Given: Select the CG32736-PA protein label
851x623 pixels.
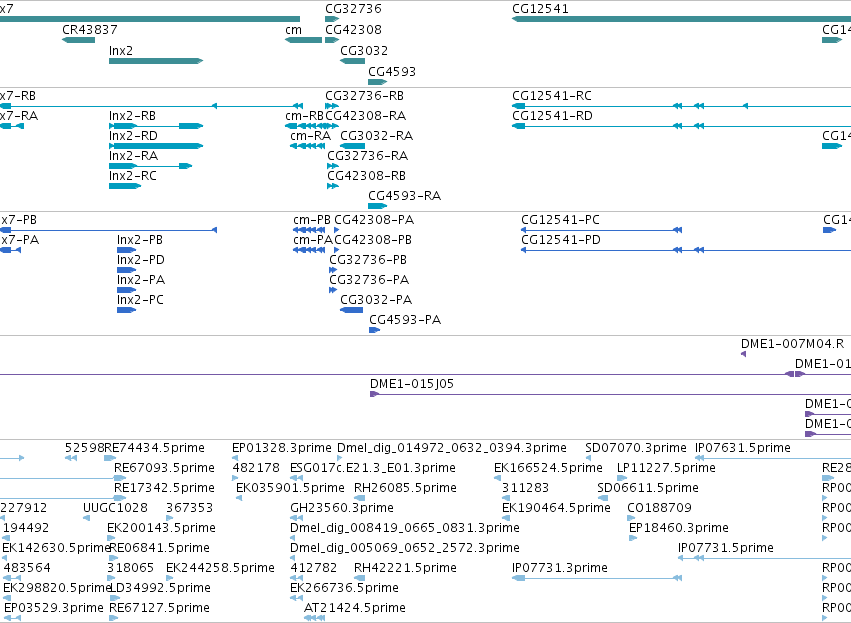Looking at the screenshot, I should click(x=369, y=281).
